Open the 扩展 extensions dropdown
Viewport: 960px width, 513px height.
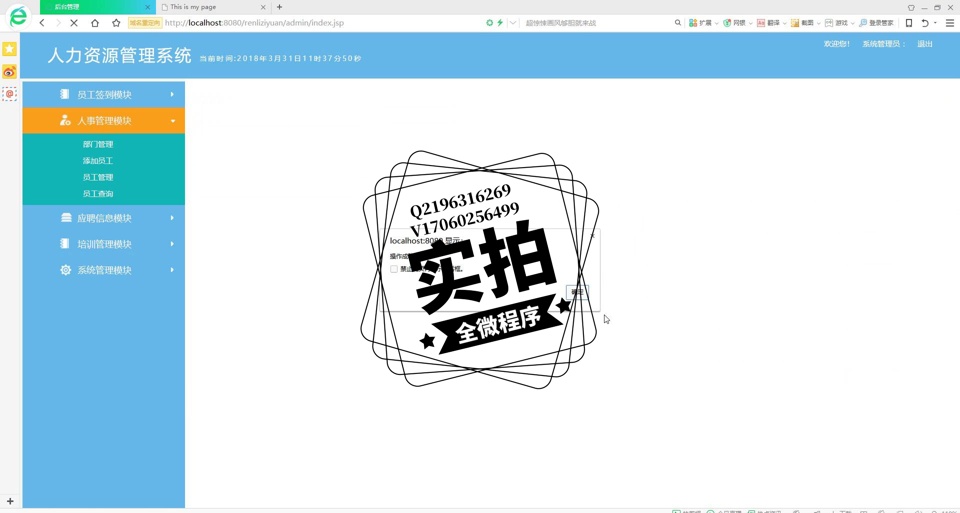coord(704,22)
